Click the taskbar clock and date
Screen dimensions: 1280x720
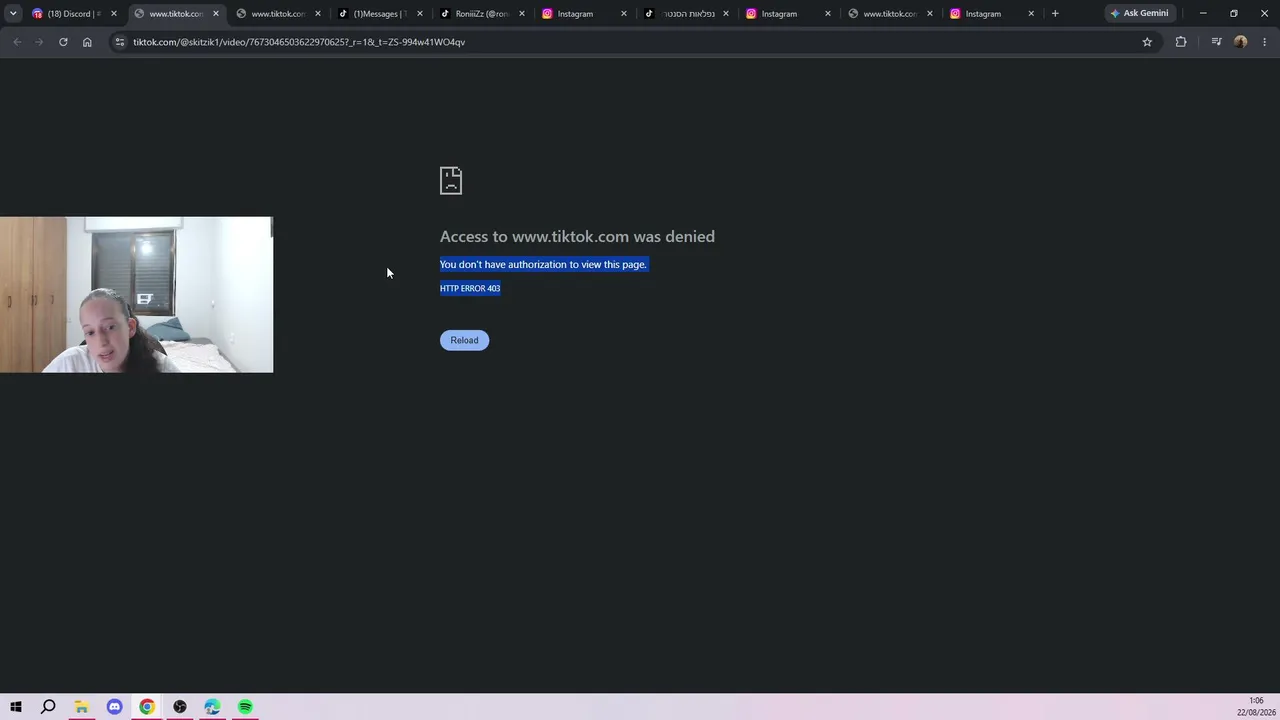(x=1256, y=707)
